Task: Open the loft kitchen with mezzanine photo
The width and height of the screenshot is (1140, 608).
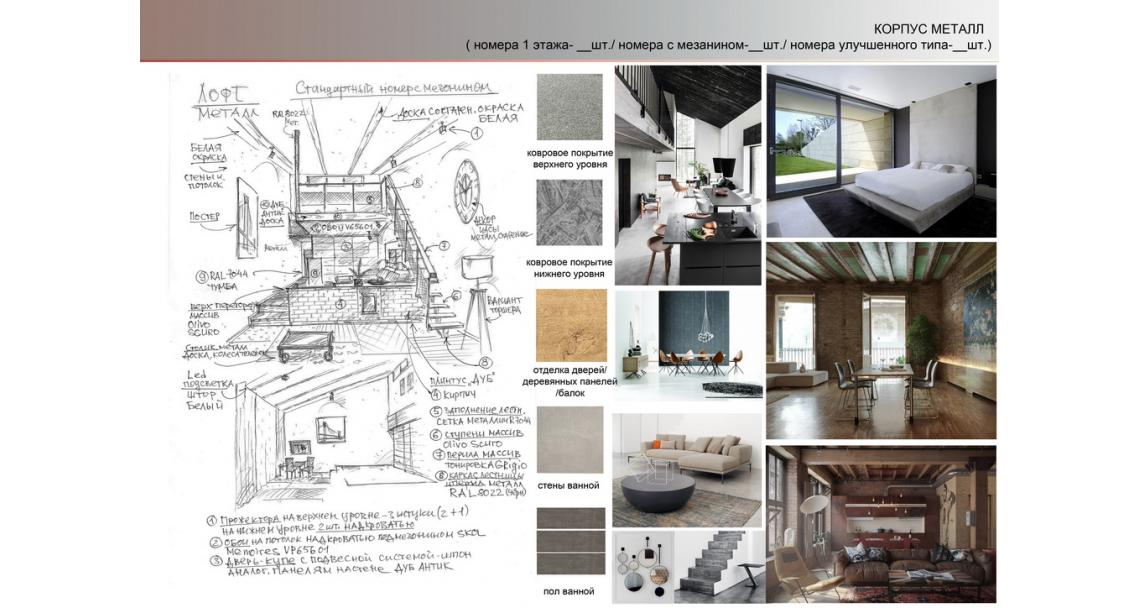Action: tap(688, 175)
